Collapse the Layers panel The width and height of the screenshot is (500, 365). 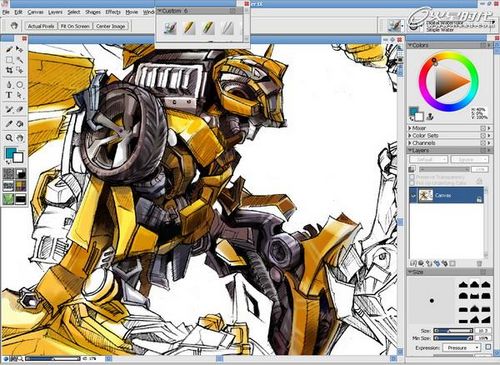410,150
